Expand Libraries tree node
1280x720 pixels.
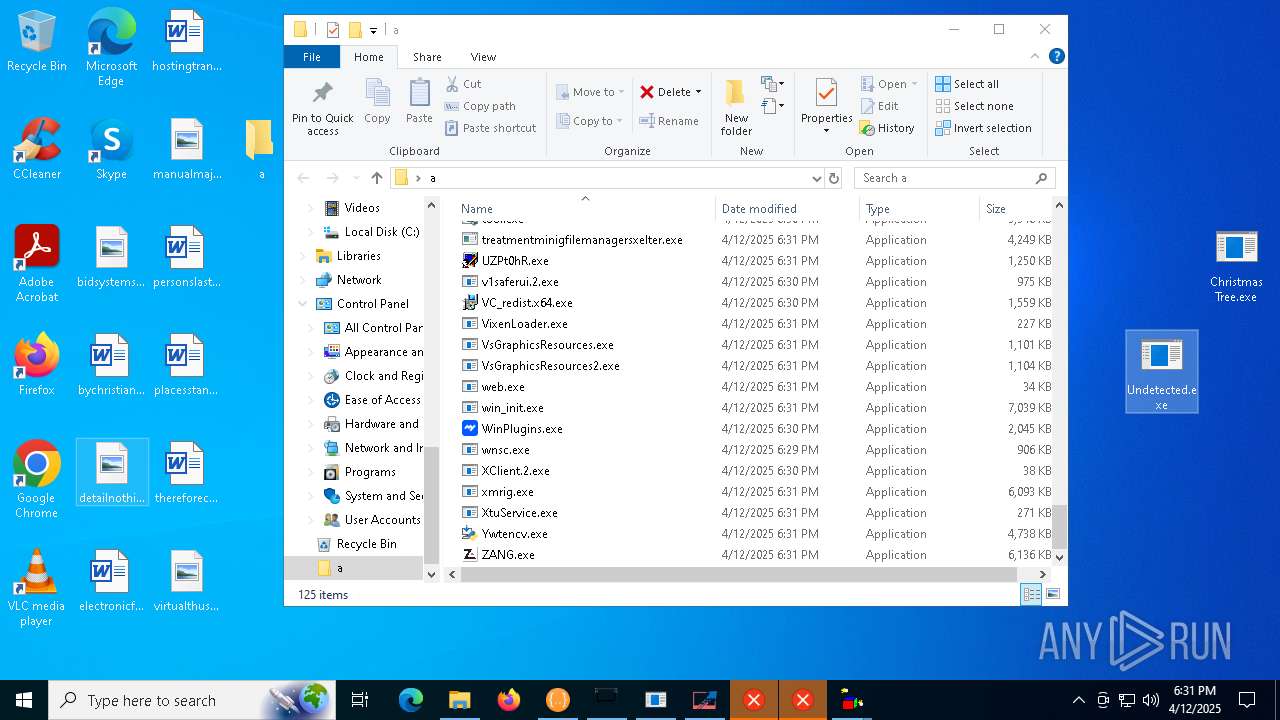pos(303,256)
